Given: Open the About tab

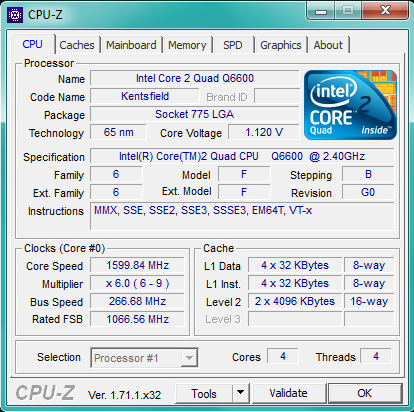Looking at the screenshot, I should pos(328,45).
